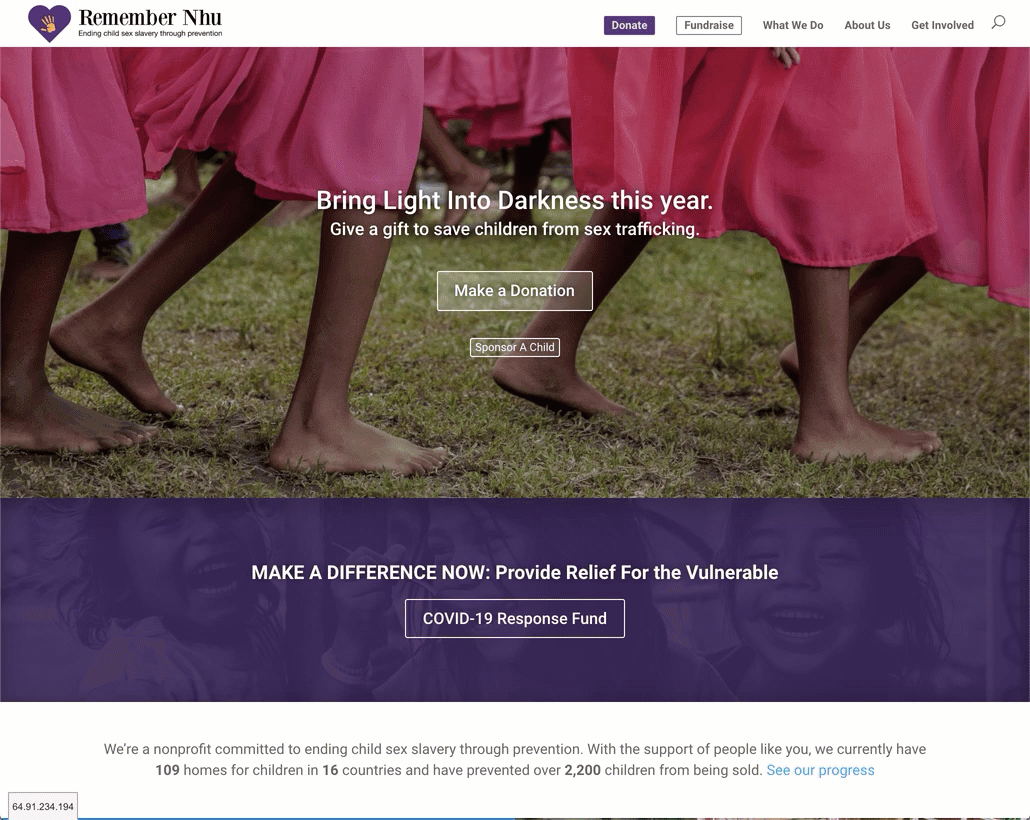Click the nonprofit mission statement paragraph

[515, 760]
